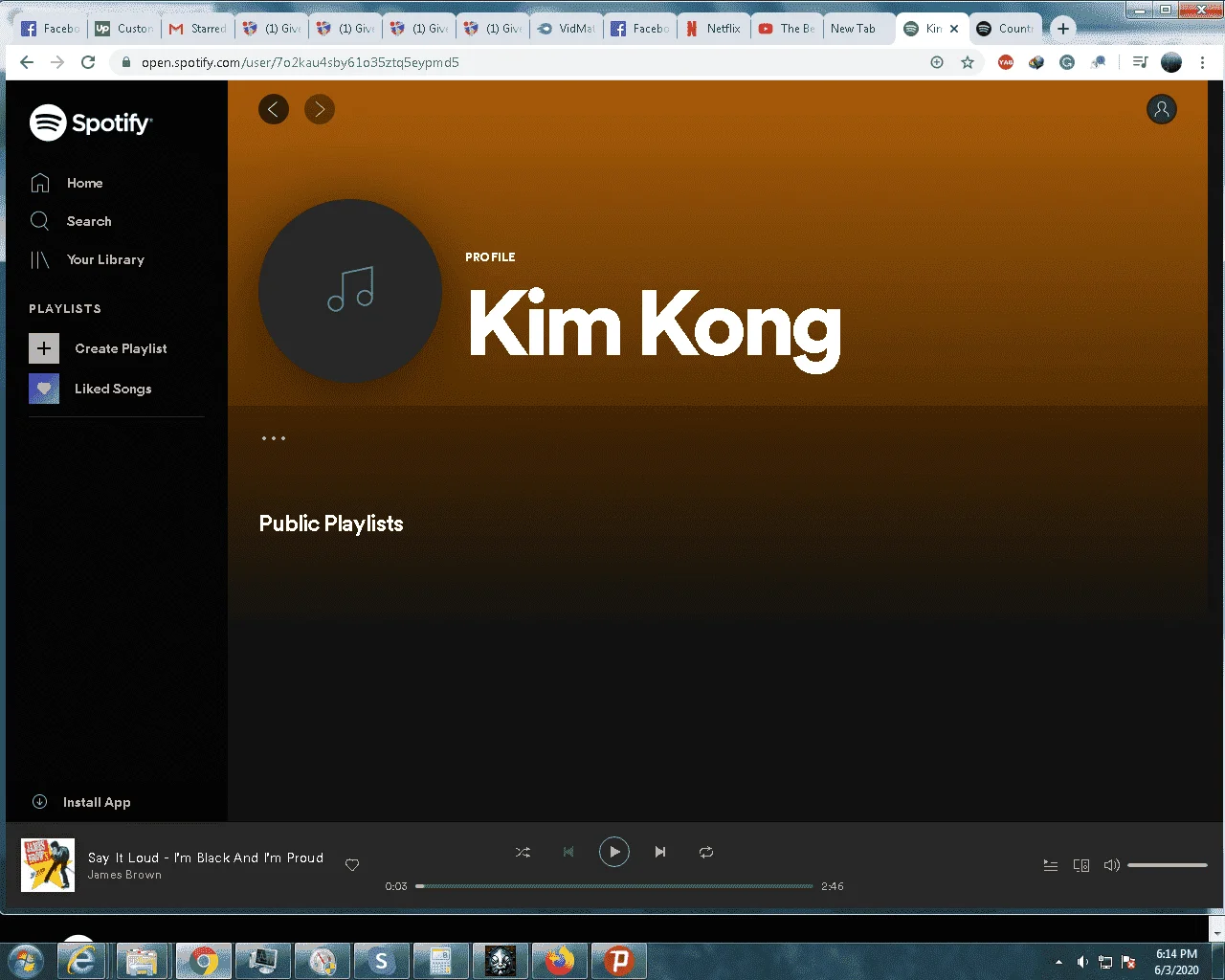Open the Liked Songs playlist

coord(91,389)
